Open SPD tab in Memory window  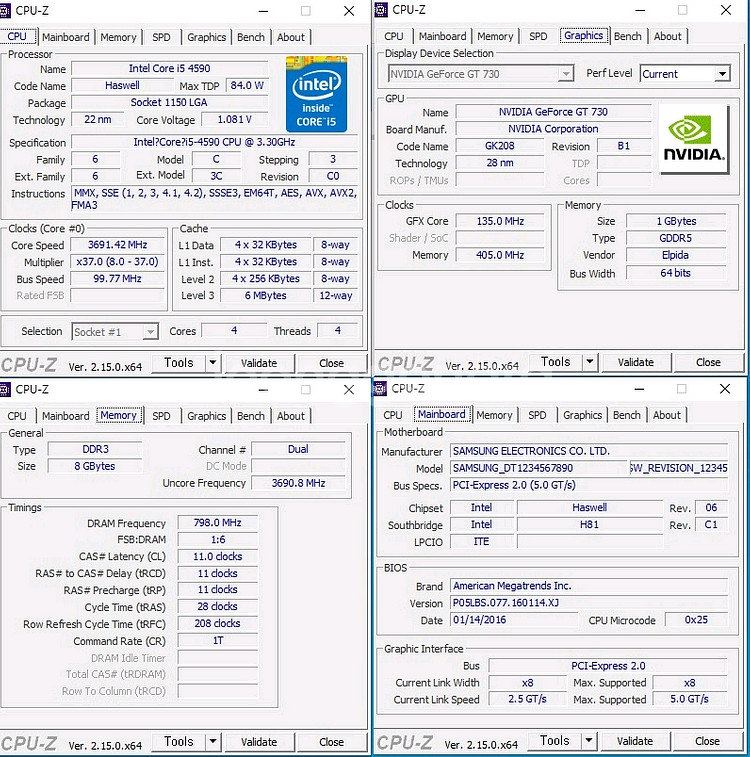pyautogui.click(x=161, y=416)
